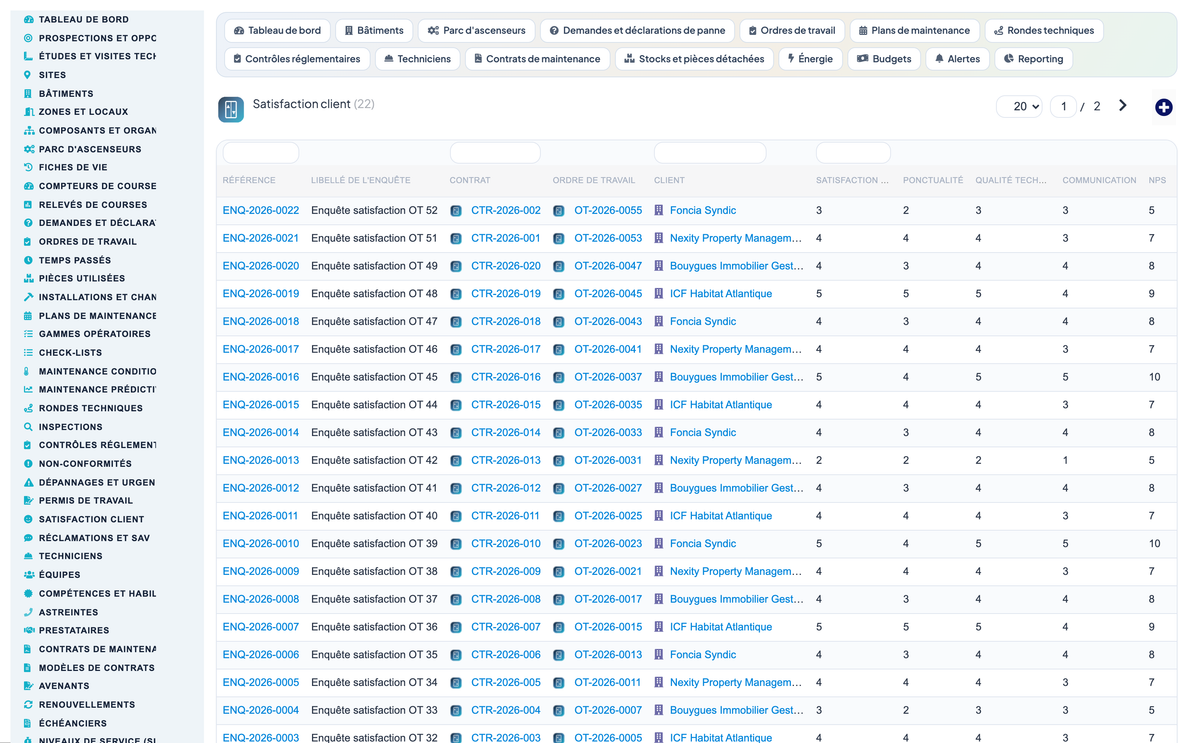Open work order OT-2026-0015 link
This screenshot has height=743, width=1200.
[x=608, y=627]
